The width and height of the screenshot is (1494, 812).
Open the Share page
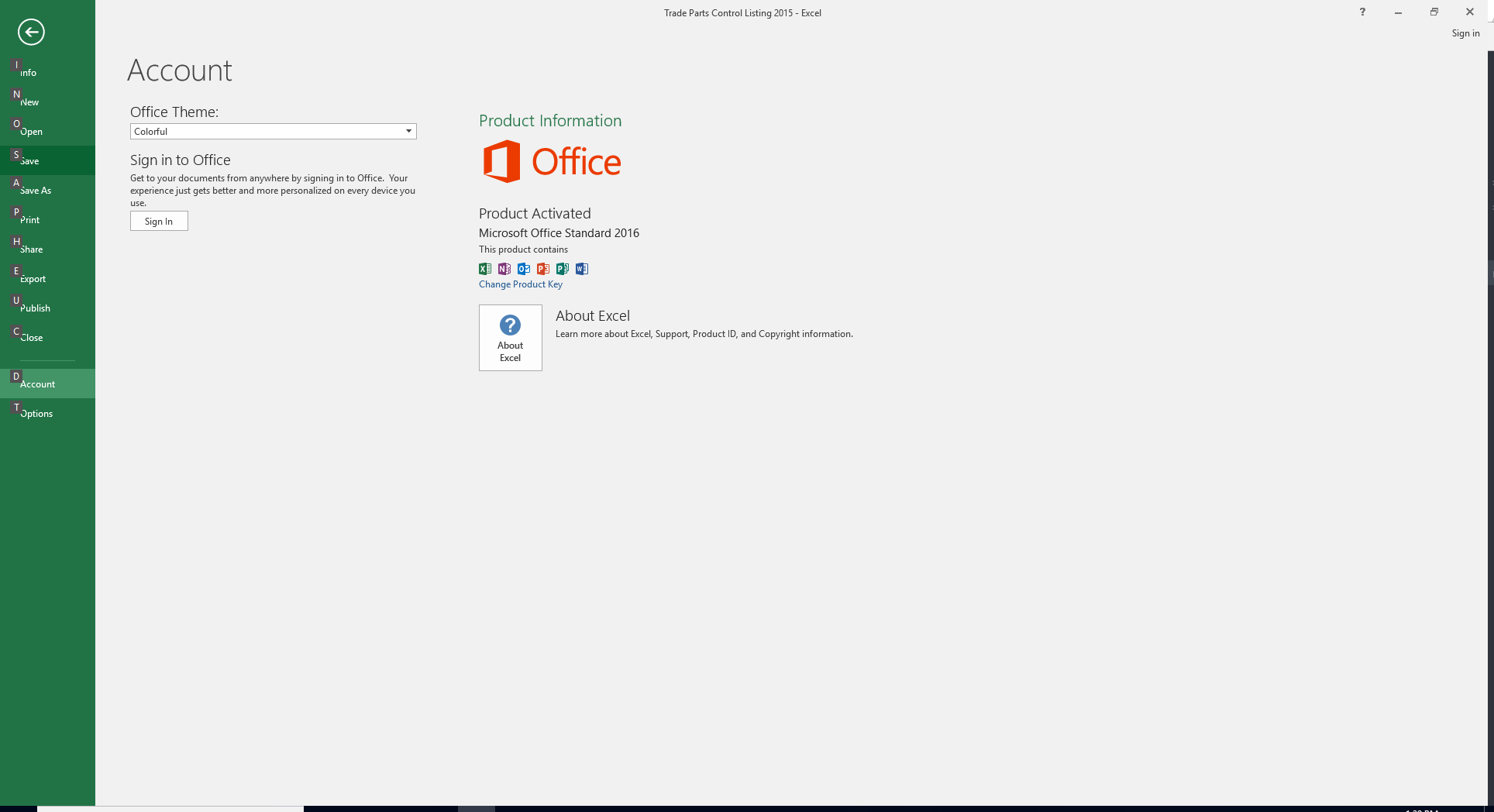pos(47,249)
